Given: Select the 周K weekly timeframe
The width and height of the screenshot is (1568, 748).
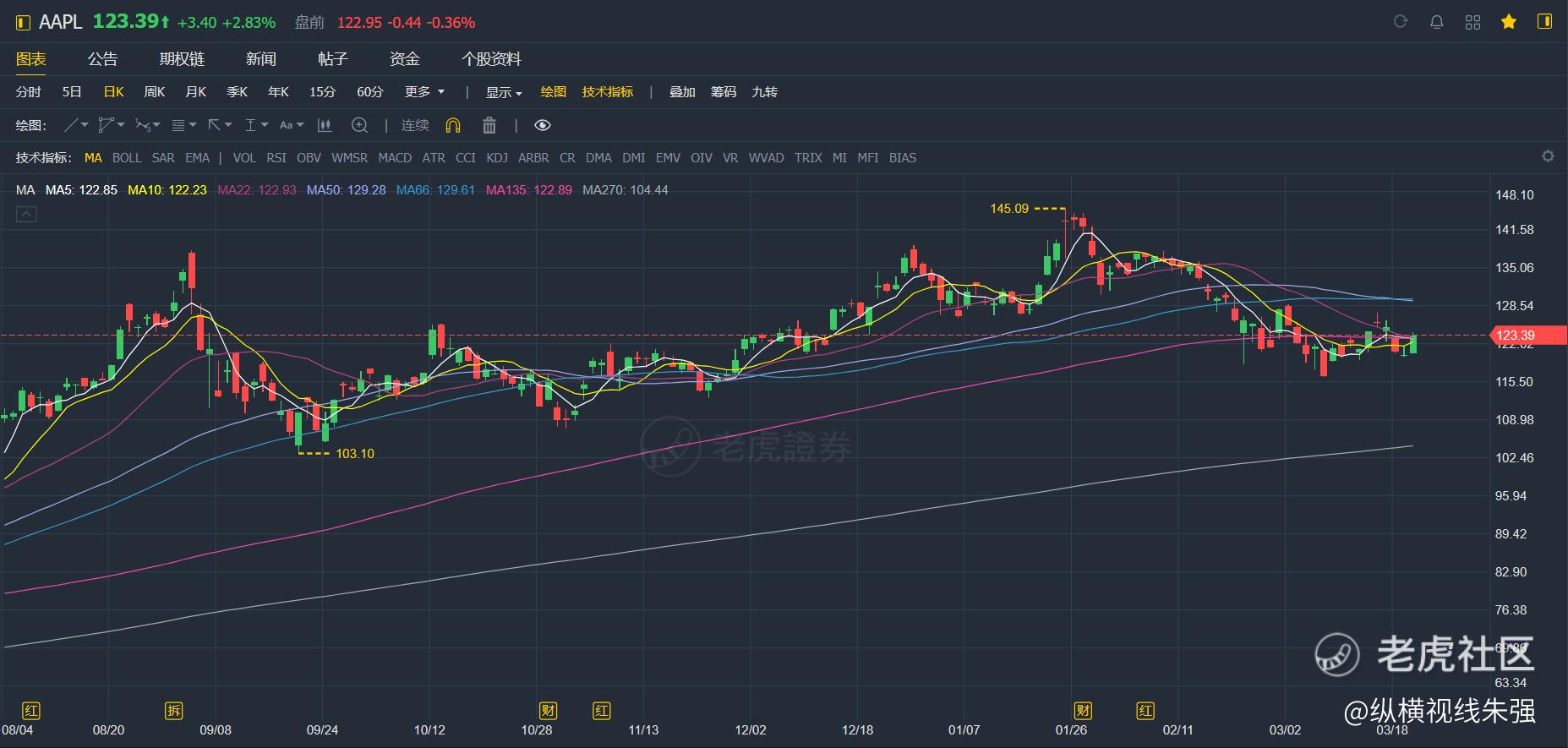Looking at the screenshot, I should (155, 91).
